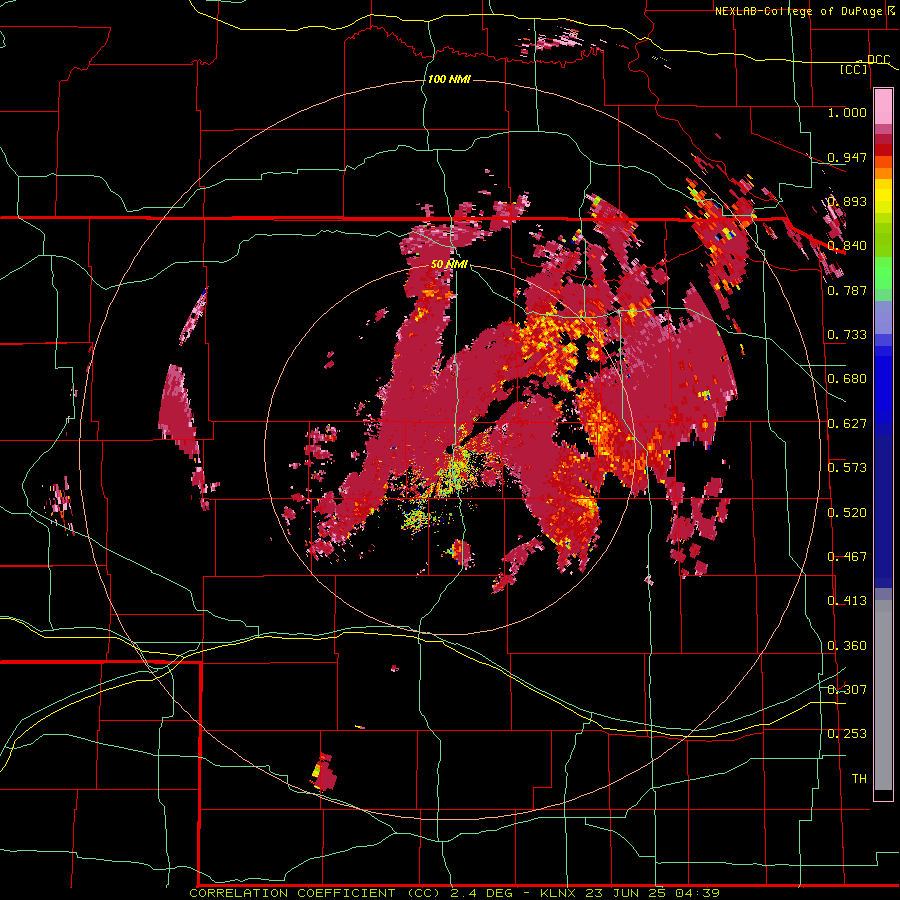Click the 50 NMI range ring label
Image resolution: width=900 pixels, height=900 pixels.
point(449,264)
